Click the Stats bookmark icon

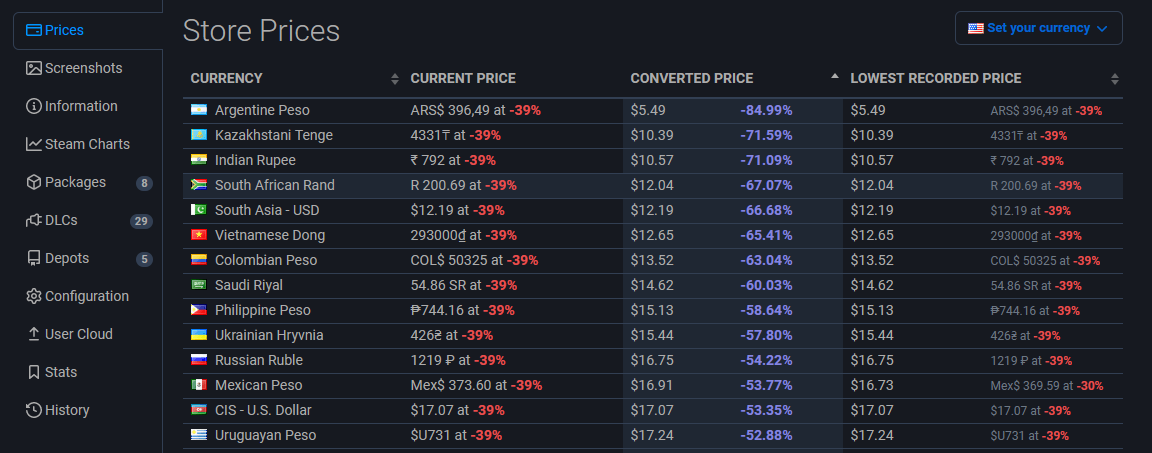tap(33, 373)
